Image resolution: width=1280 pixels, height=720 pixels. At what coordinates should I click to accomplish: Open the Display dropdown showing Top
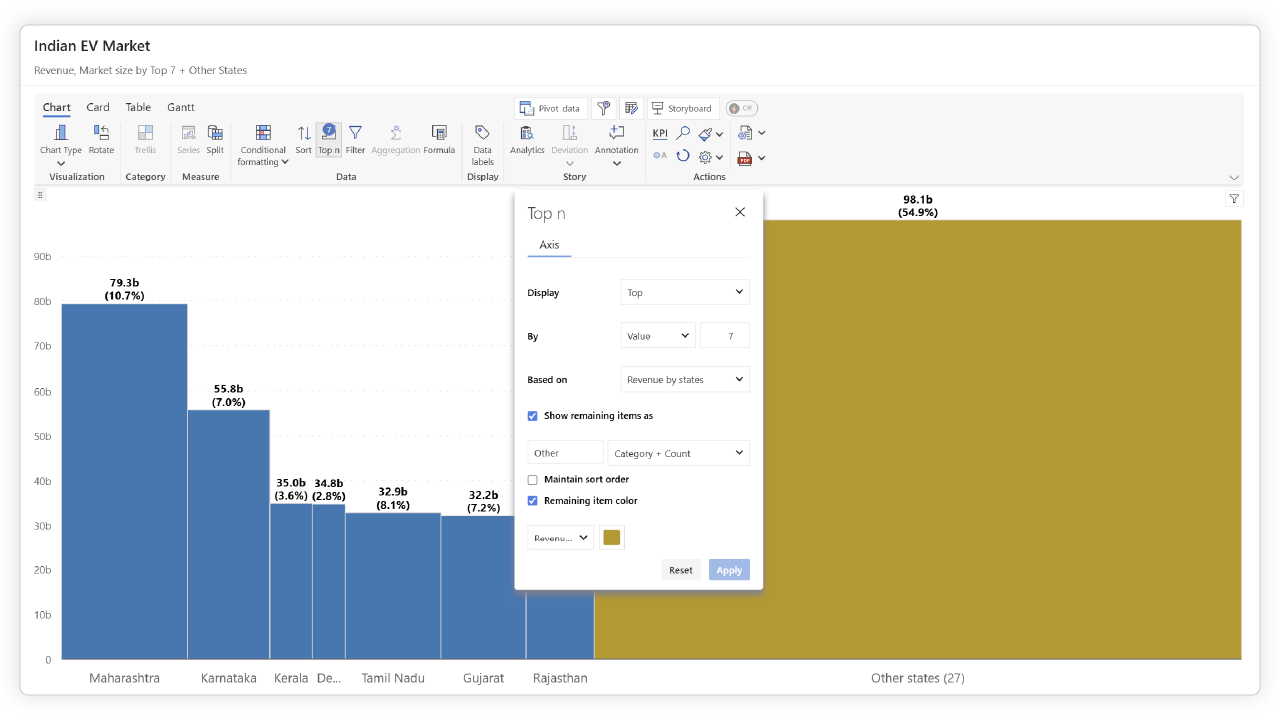click(685, 293)
